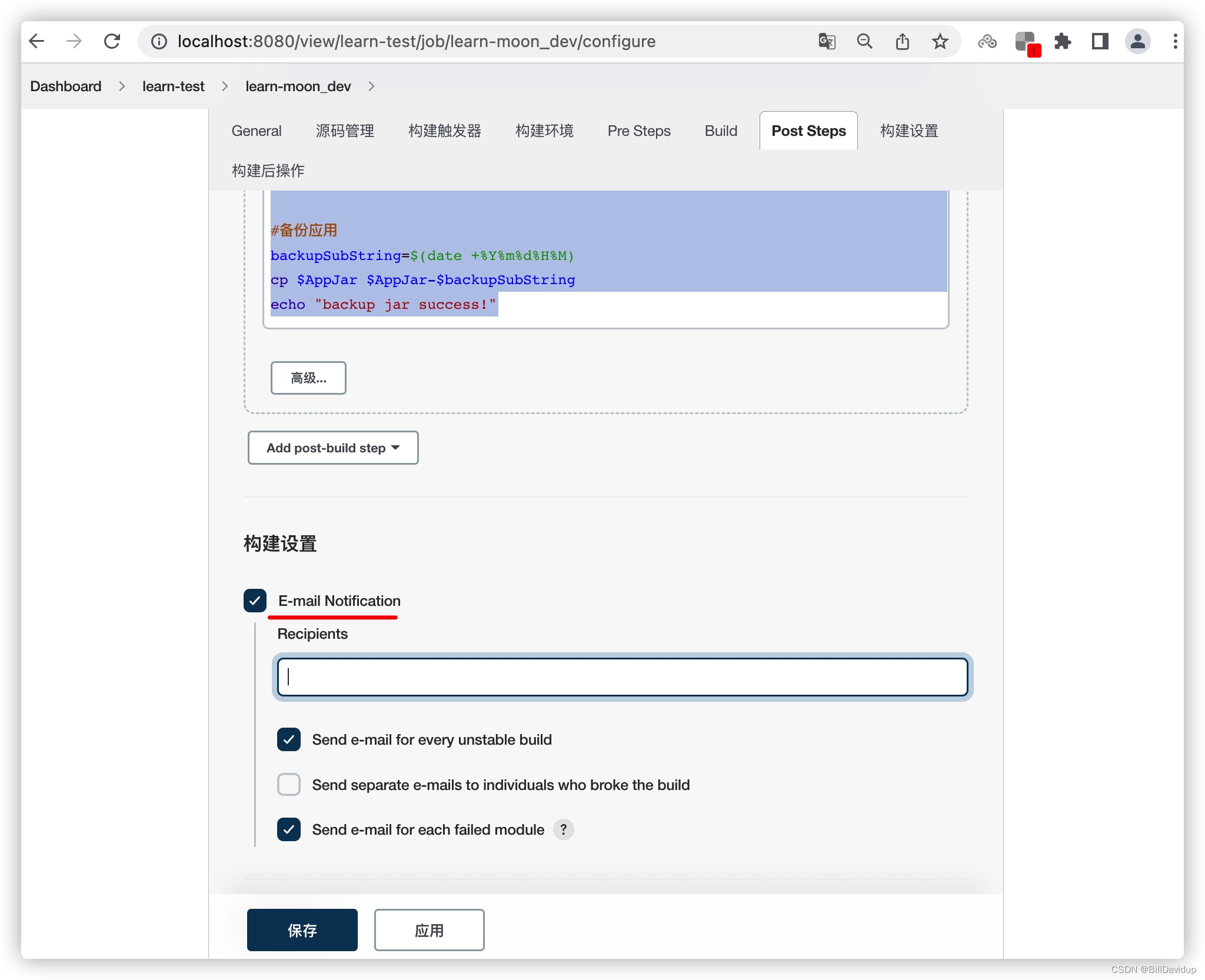
Task: Open the Dashboard breadcrumb link
Action: (66, 86)
